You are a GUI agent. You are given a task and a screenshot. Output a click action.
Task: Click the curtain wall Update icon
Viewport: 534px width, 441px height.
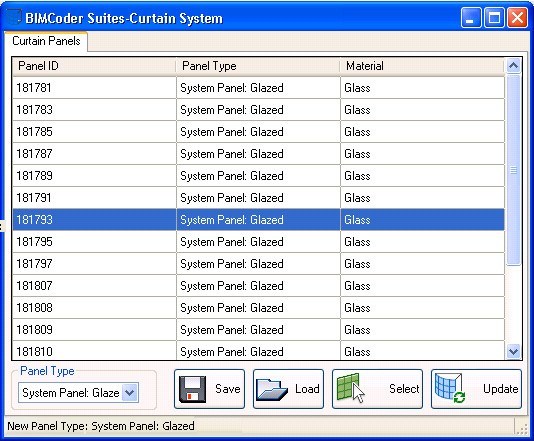tap(450, 388)
